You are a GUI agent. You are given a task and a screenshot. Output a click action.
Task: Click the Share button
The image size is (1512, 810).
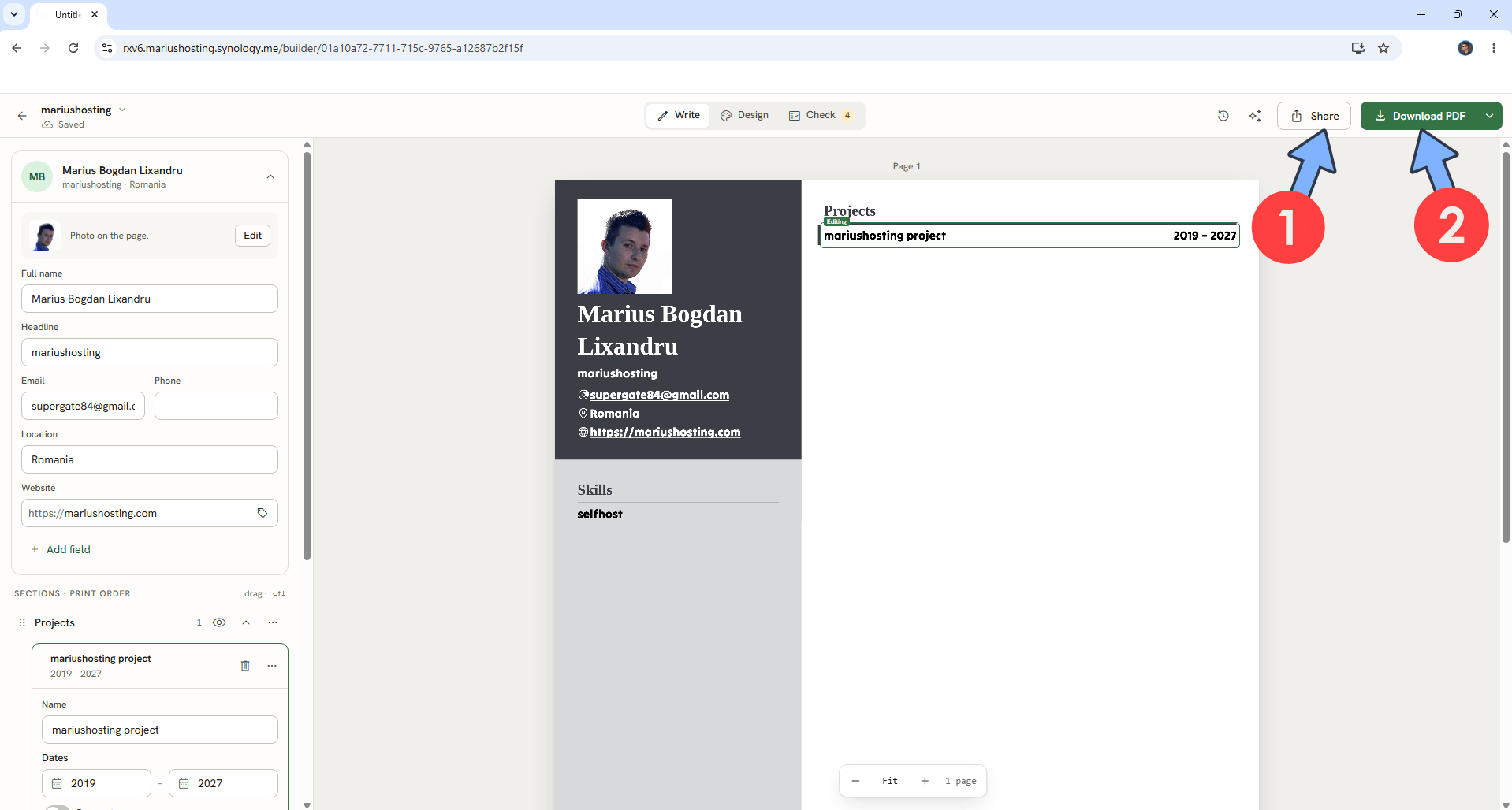(x=1314, y=116)
